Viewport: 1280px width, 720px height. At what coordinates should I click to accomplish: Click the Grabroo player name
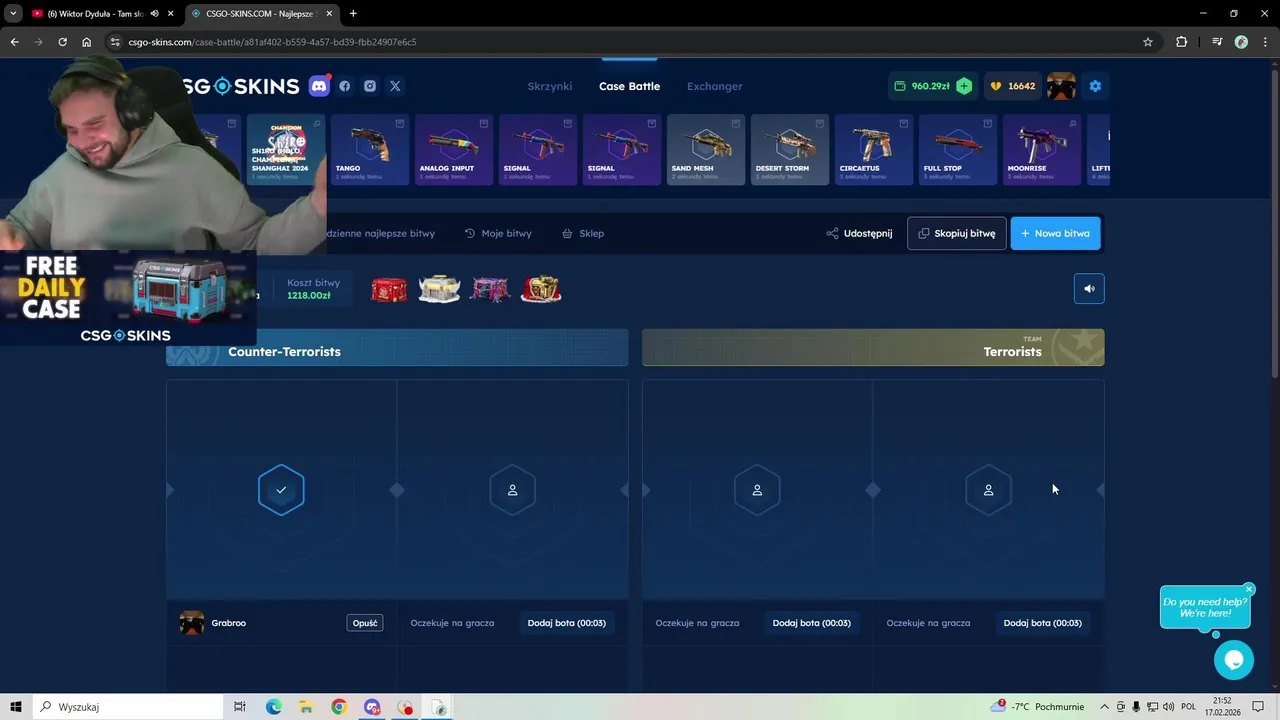pyautogui.click(x=228, y=623)
